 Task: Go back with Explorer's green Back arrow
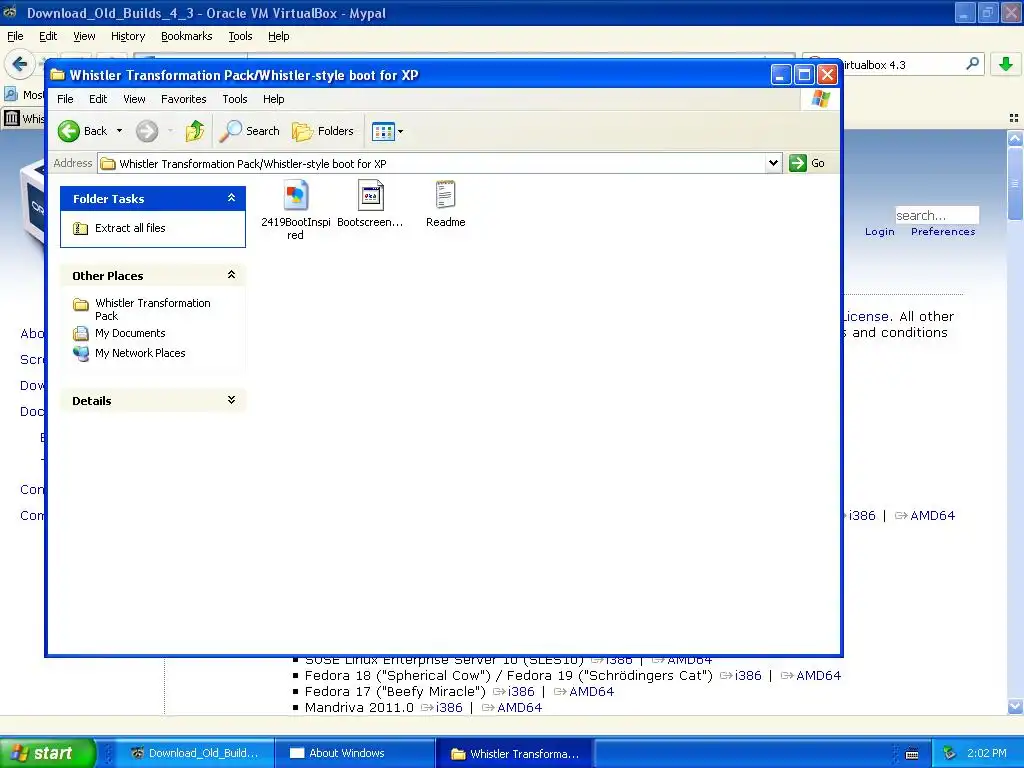tap(82, 131)
